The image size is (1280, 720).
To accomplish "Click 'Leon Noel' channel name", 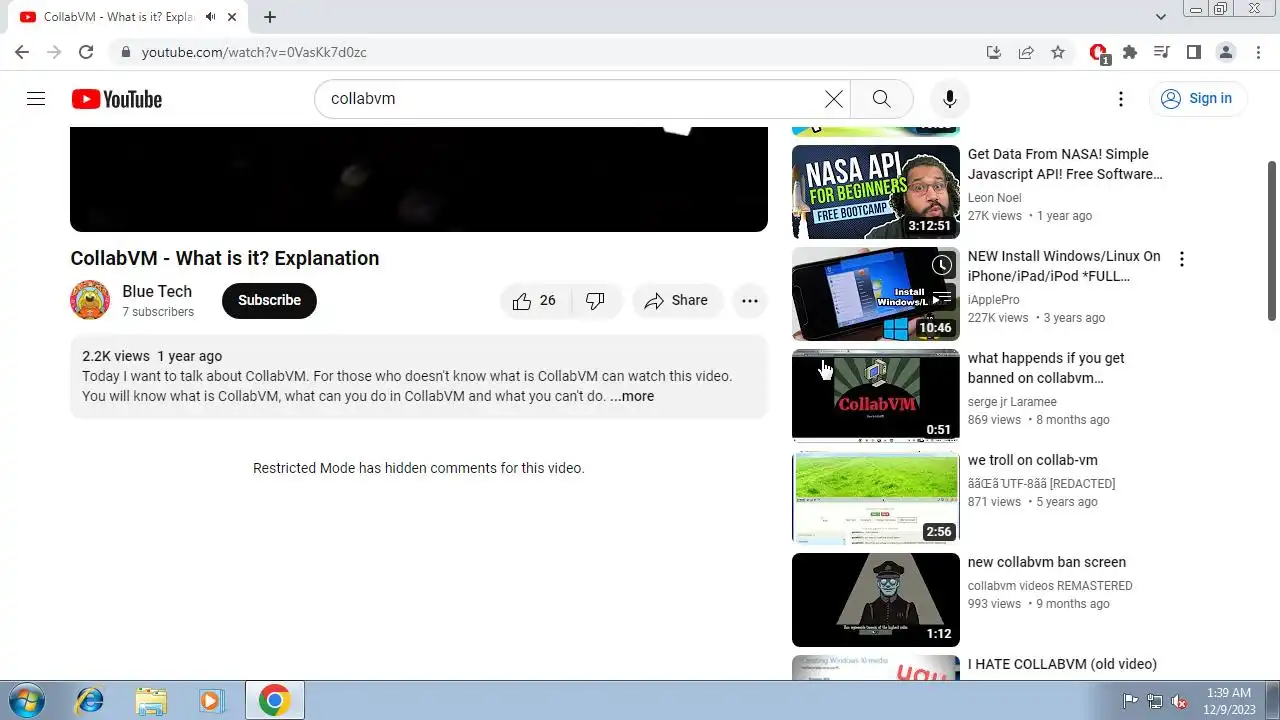I will coord(995,198).
